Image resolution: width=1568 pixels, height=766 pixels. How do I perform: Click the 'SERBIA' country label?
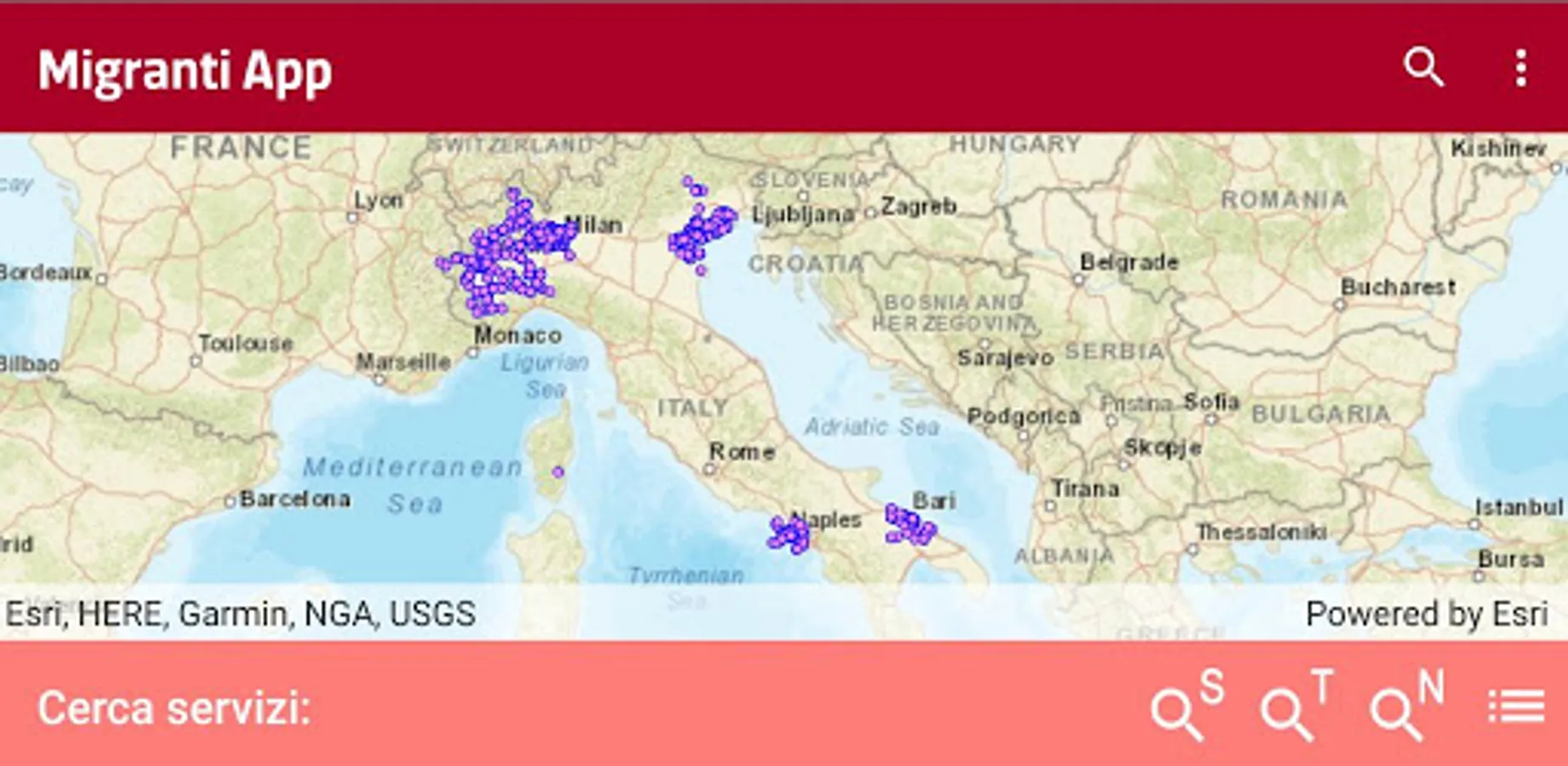coord(1115,351)
